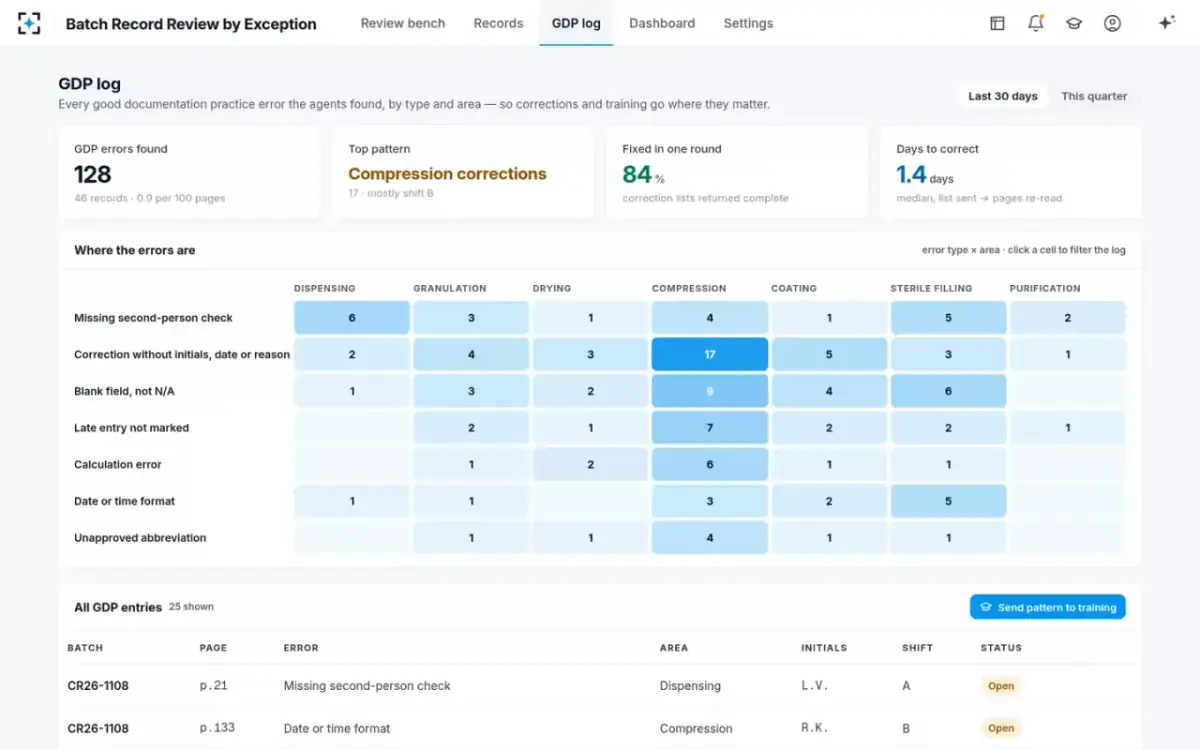Click Purification column header
1200x750 pixels.
[x=1045, y=288]
